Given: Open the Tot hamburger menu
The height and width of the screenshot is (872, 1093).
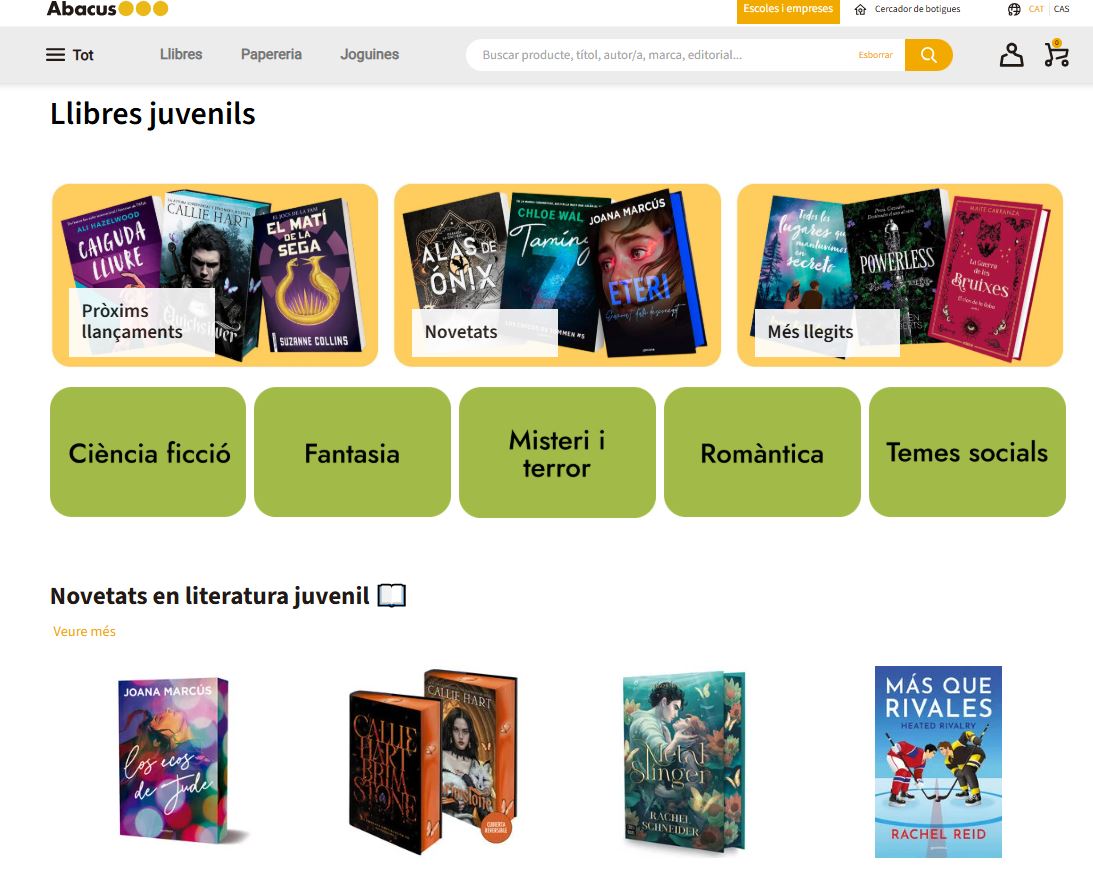Looking at the screenshot, I should point(69,55).
